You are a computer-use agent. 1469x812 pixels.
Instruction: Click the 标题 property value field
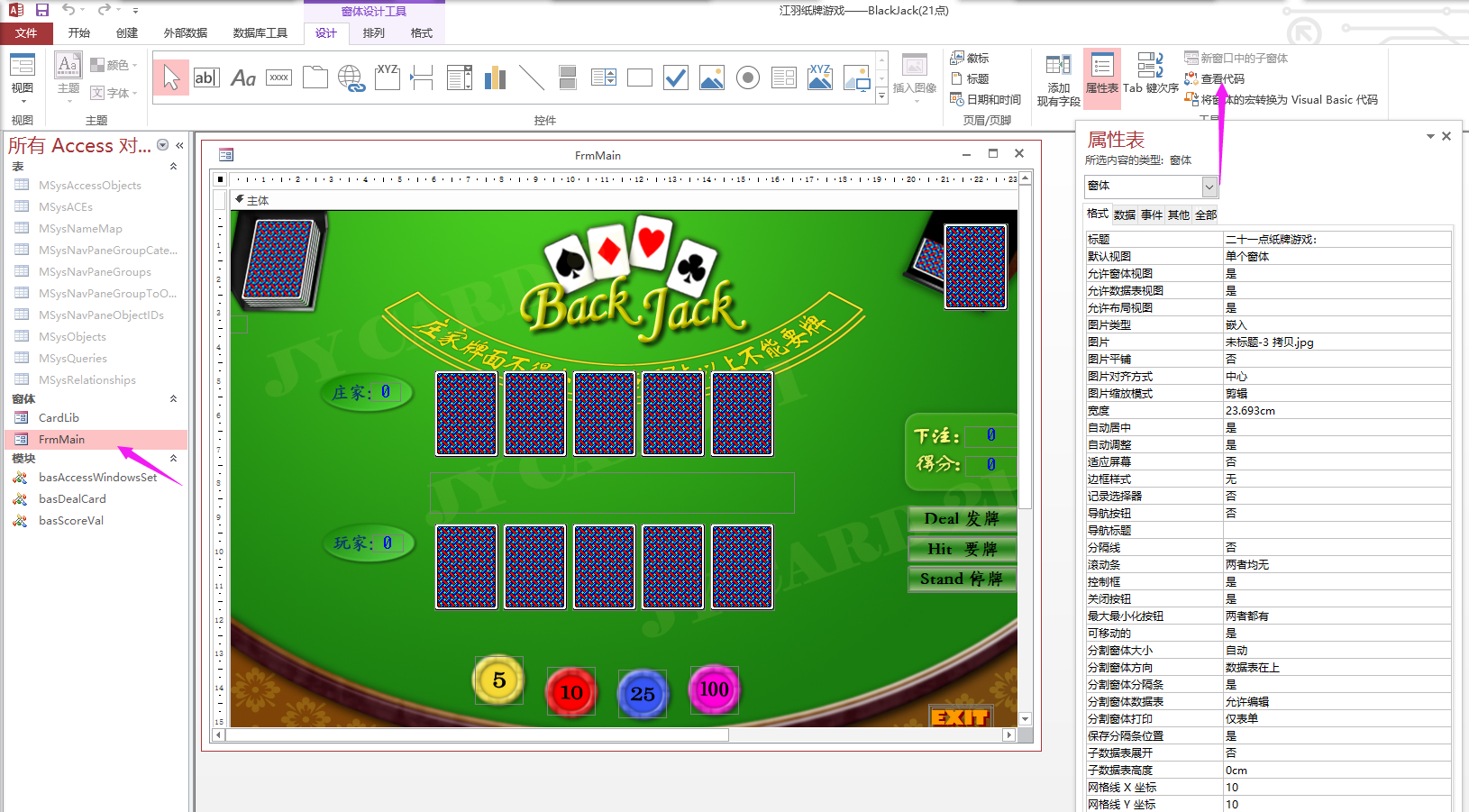(x=1337, y=240)
